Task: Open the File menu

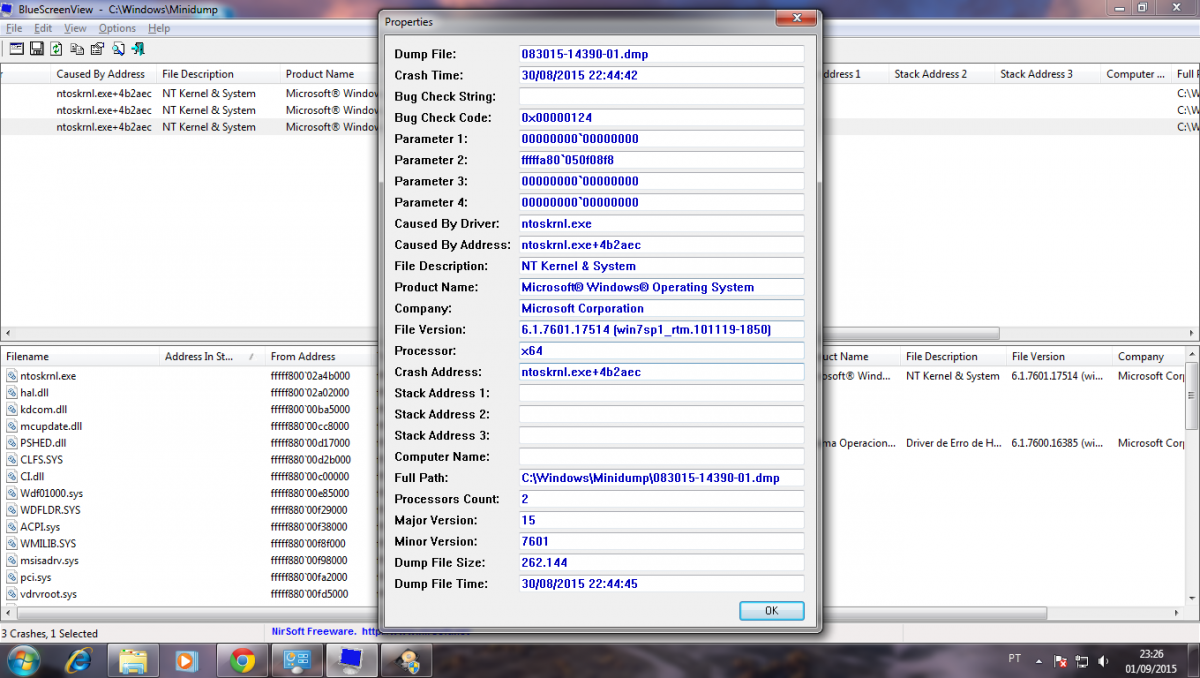Action: 14,28
